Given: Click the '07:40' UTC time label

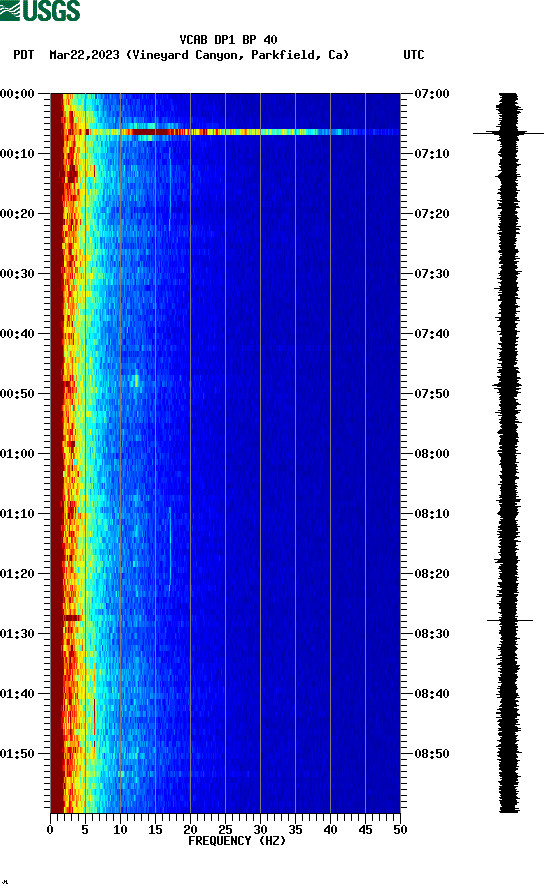Looking at the screenshot, I should point(432,334).
